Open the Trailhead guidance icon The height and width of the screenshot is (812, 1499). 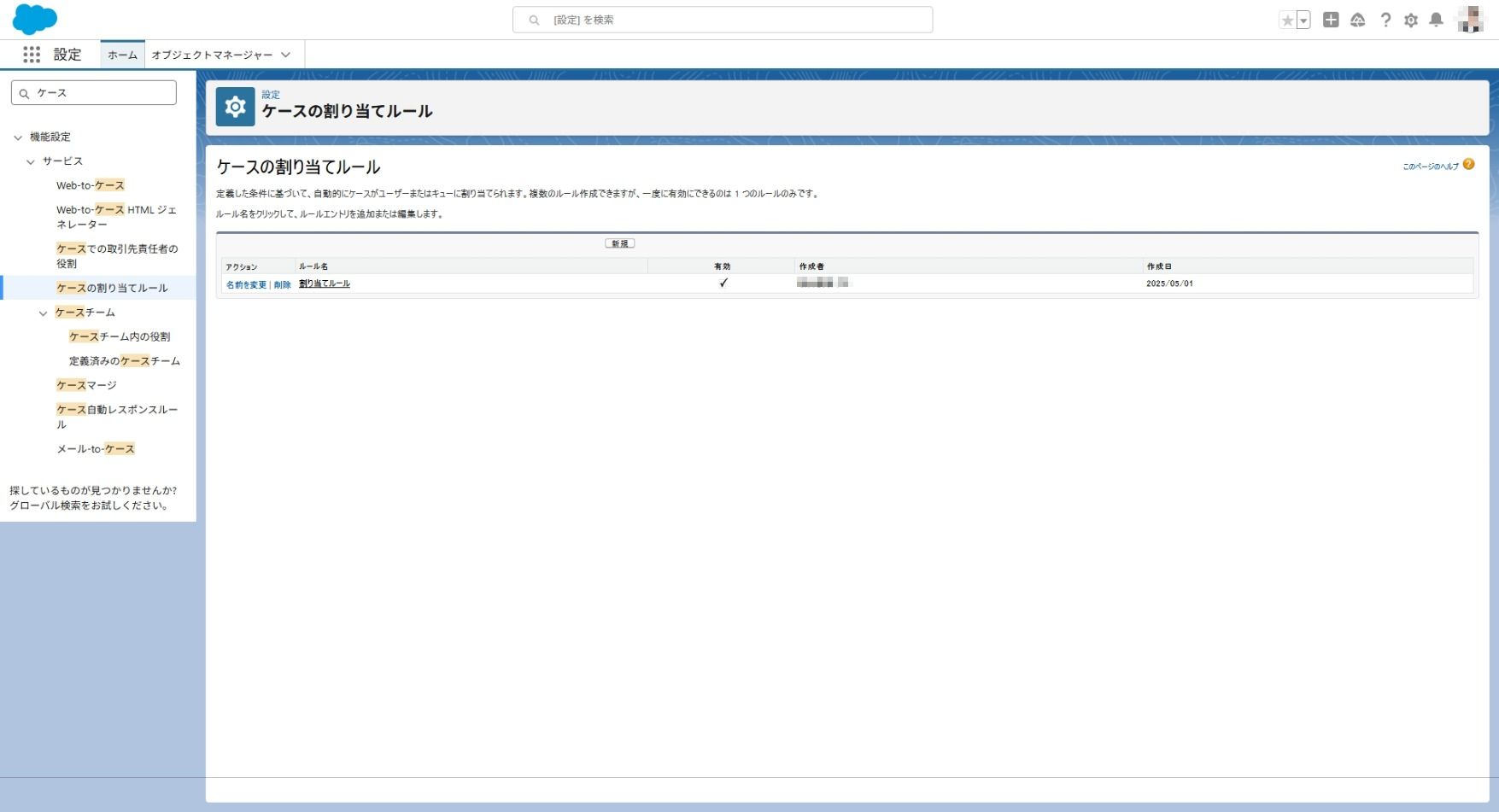tap(1357, 20)
